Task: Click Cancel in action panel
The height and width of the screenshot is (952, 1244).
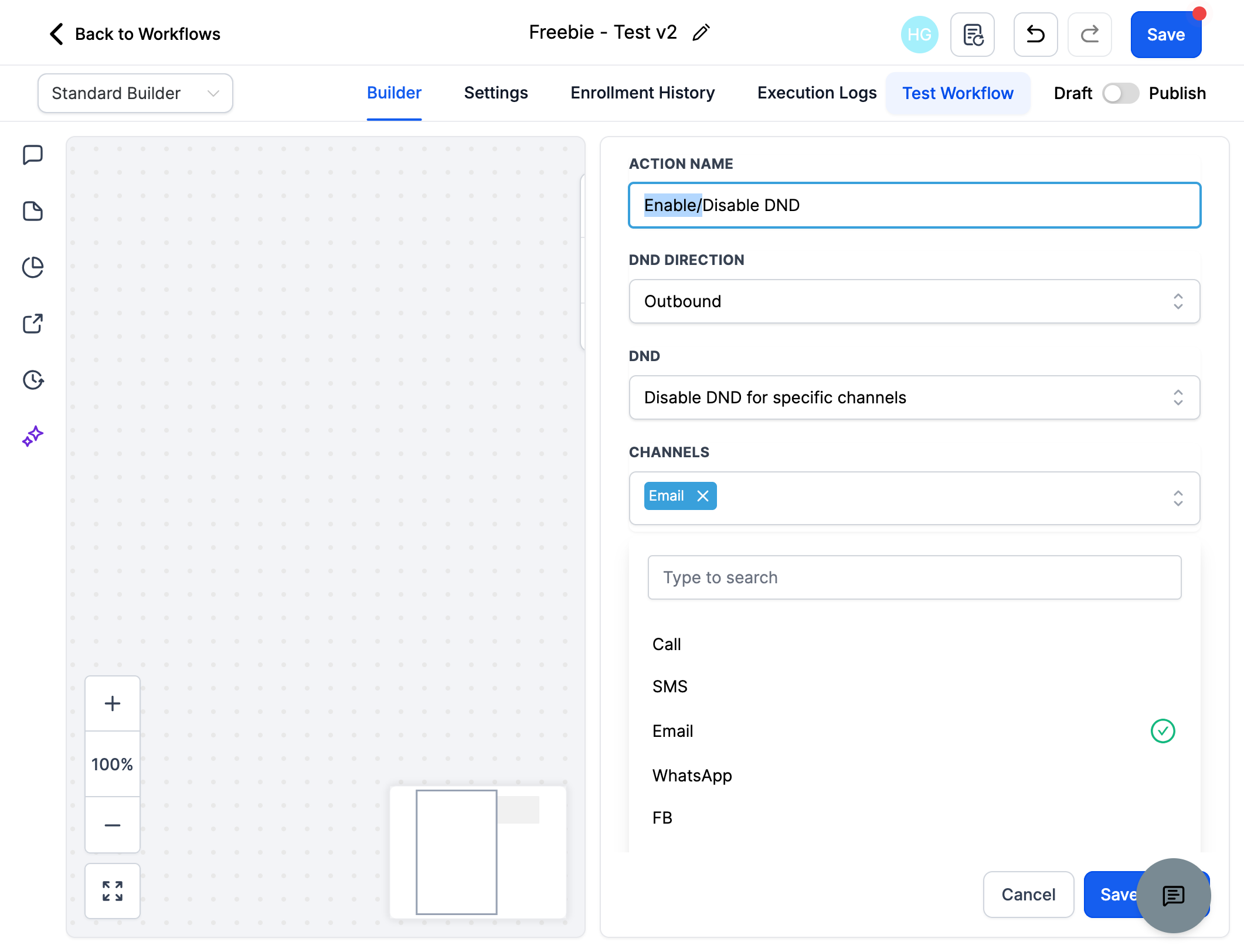Action: tap(1028, 895)
